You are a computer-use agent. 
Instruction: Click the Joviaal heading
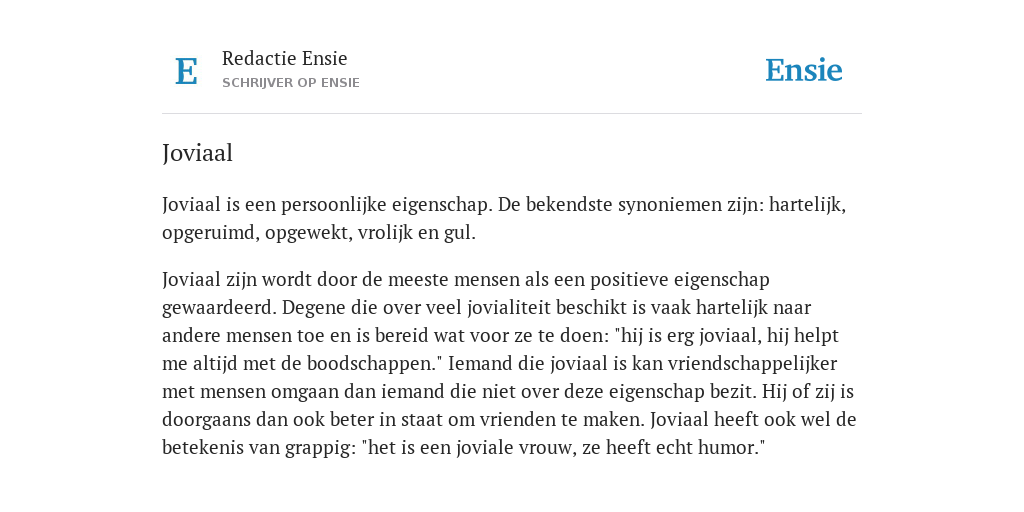tap(197, 153)
